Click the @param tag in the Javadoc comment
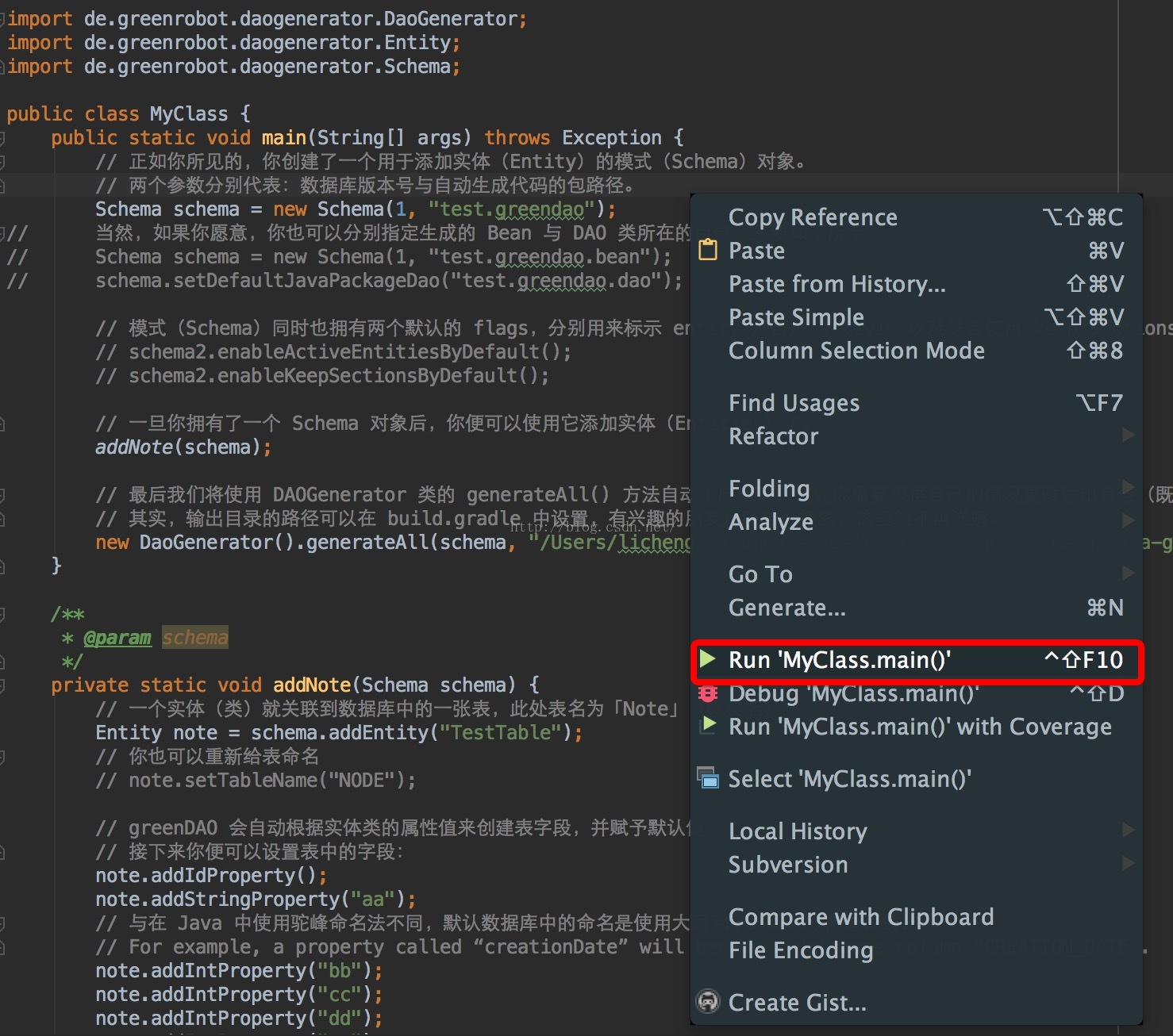1173x1036 pixels. coord(117,638)
